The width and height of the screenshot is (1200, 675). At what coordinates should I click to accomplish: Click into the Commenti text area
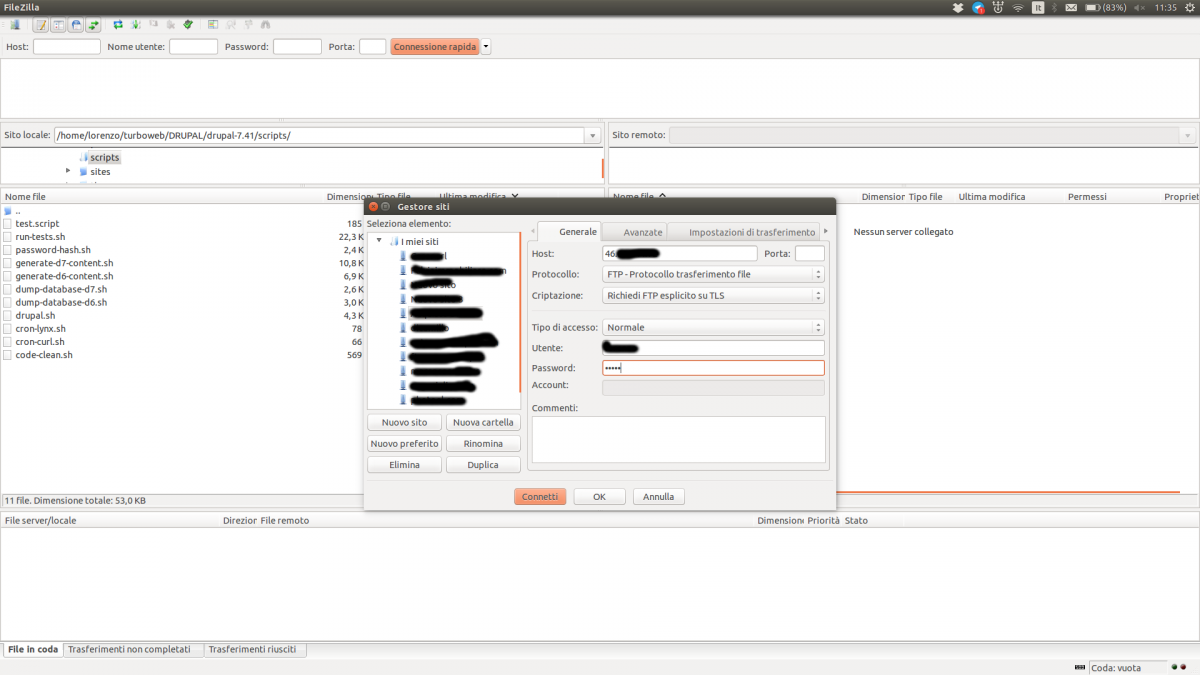678,439
